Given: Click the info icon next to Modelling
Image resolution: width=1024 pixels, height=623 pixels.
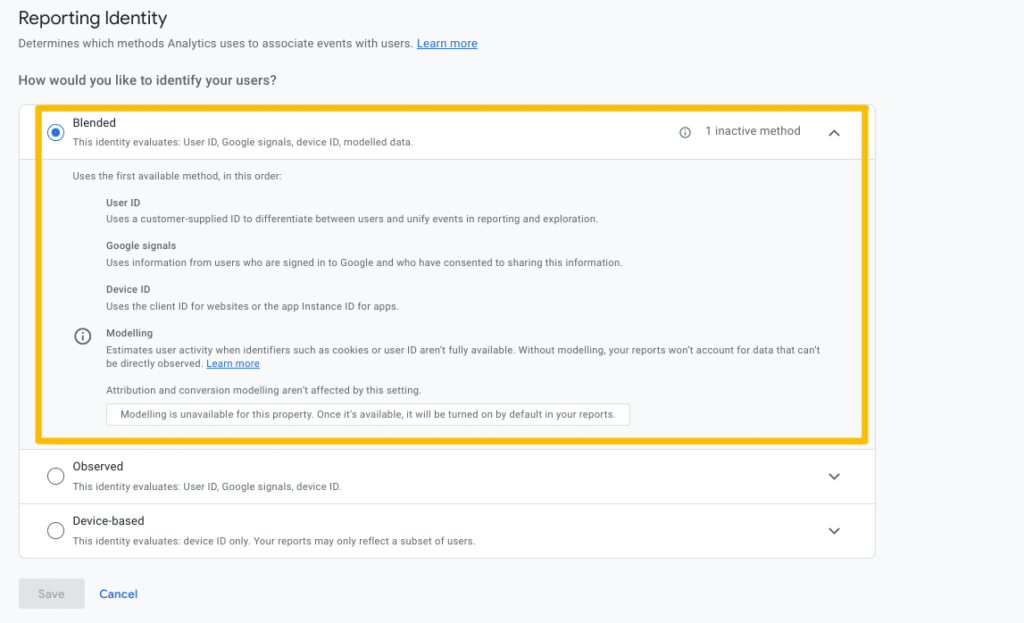Looking at the screenshot, I should pyautogui.click(x=83, y=337).
